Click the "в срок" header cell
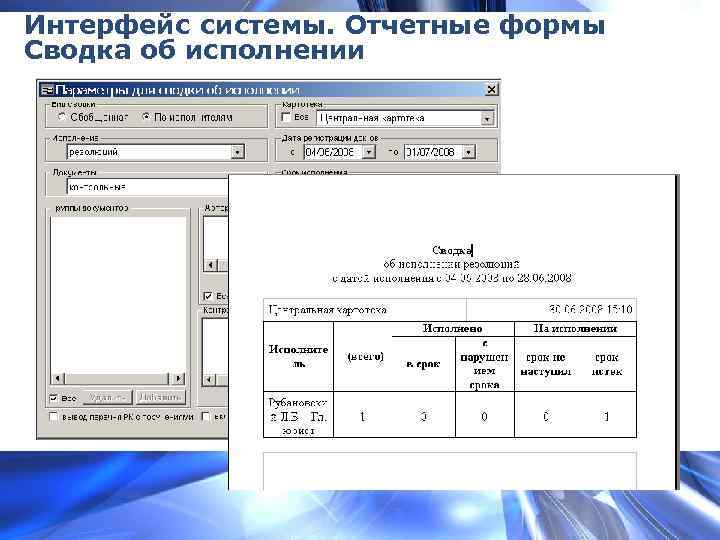720x540 pixels. tap(423, 364)
